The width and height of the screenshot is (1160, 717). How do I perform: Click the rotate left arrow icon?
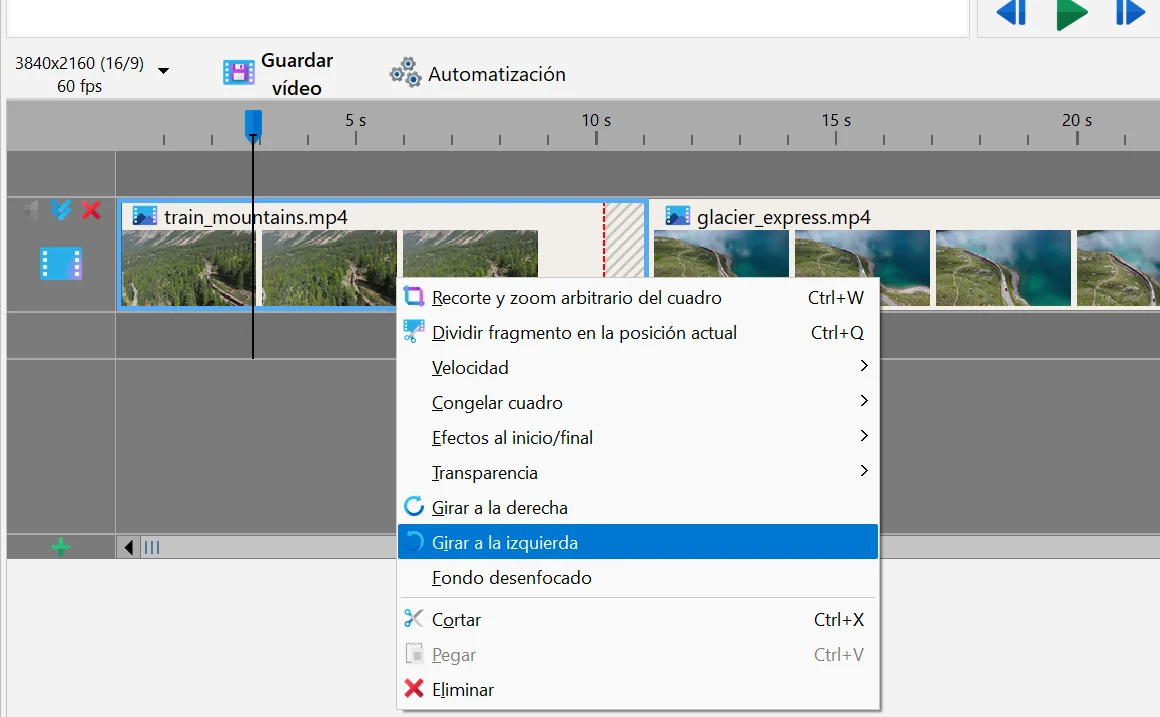pyautogui.click(x=414, y=541)
